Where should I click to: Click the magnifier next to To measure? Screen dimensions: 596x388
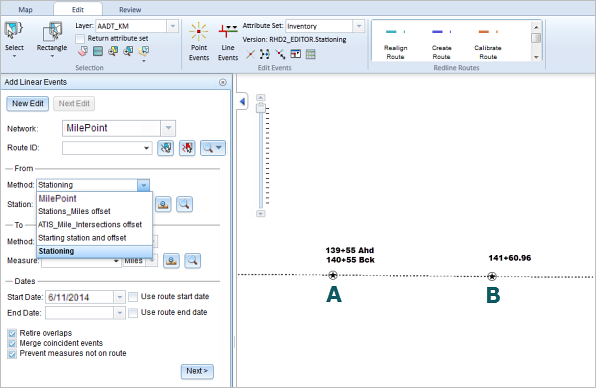click(x=193, y=261)
